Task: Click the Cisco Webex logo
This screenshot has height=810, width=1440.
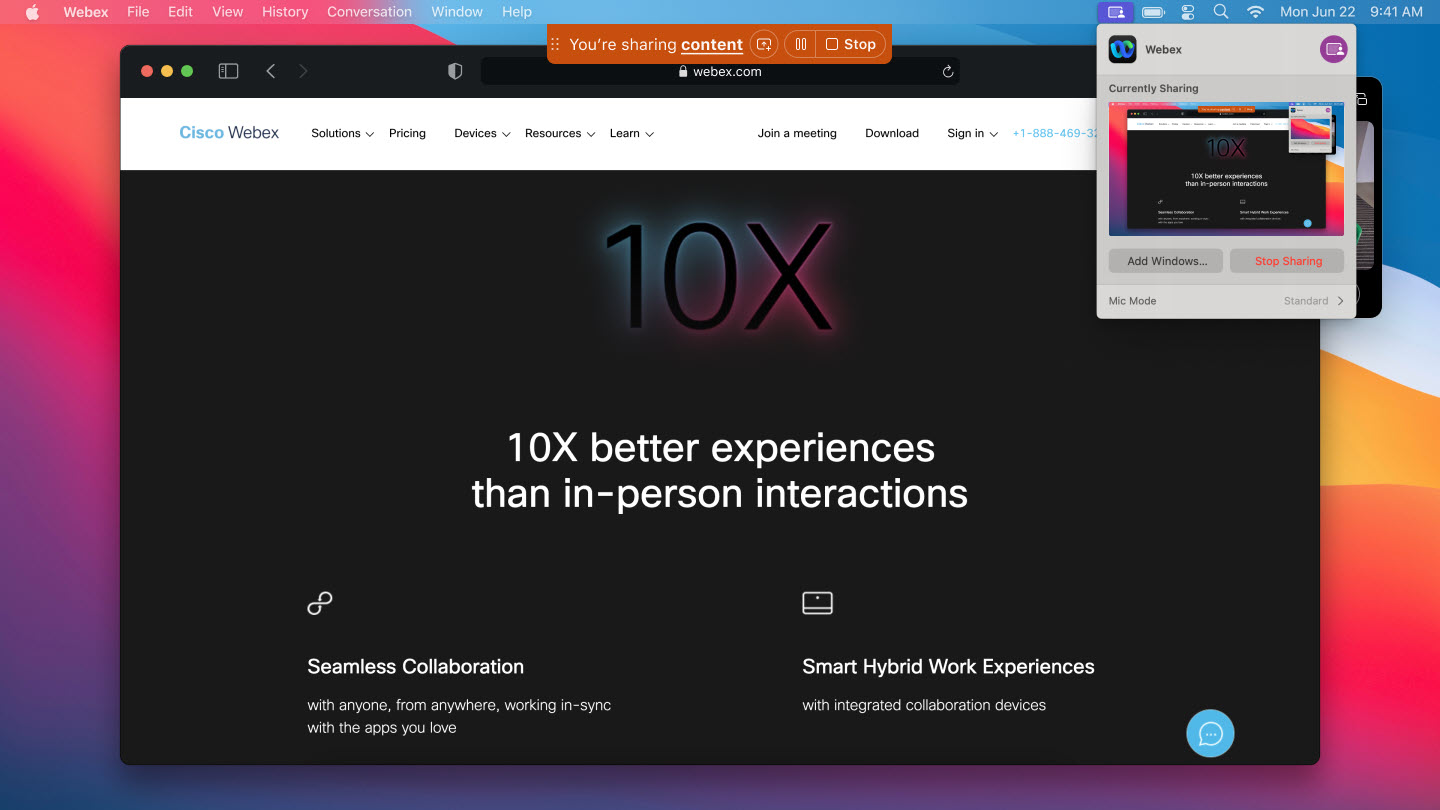Action: click(x=229, y=132)
